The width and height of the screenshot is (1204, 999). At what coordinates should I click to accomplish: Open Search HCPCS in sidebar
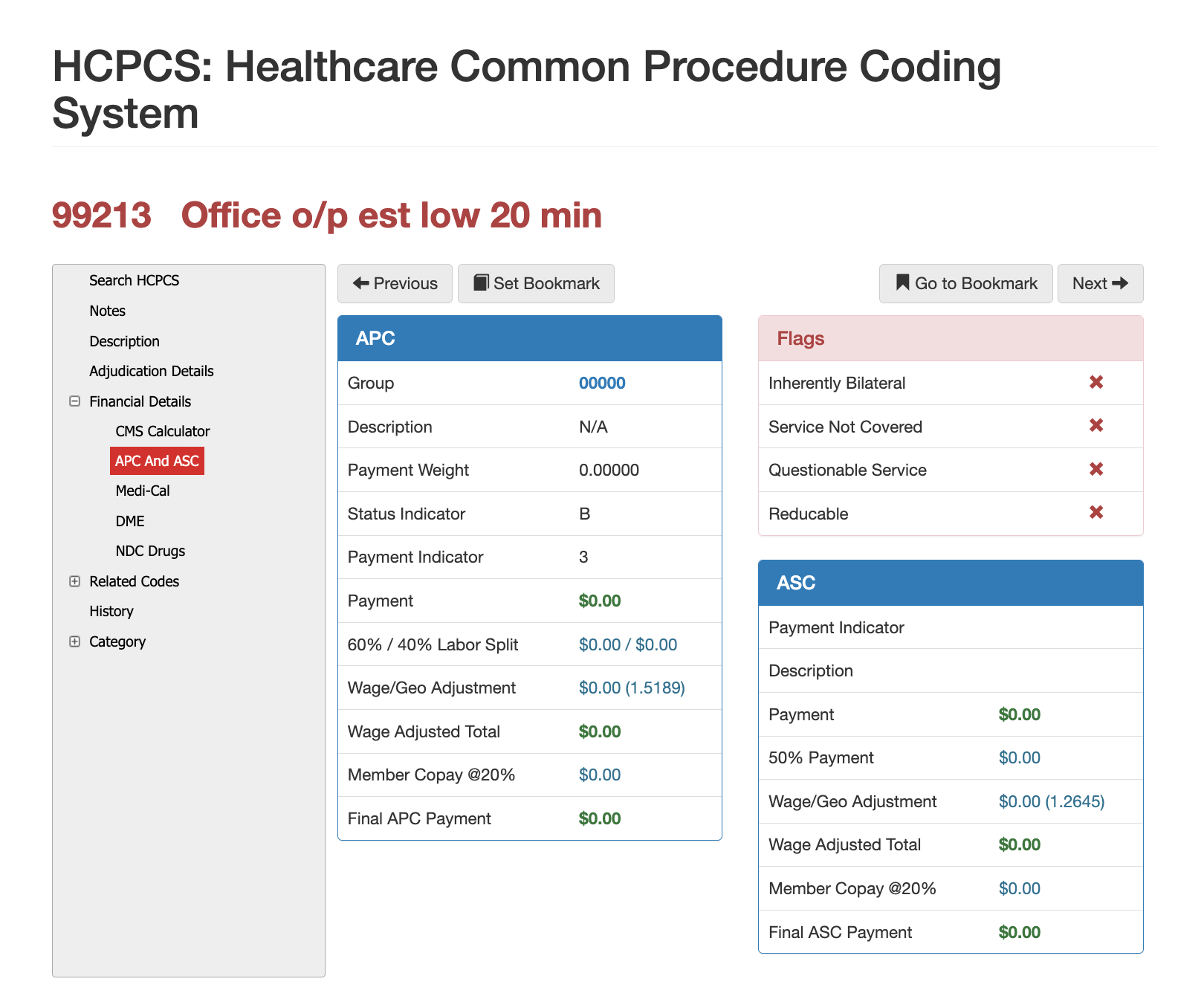click(x=135, y=280)
